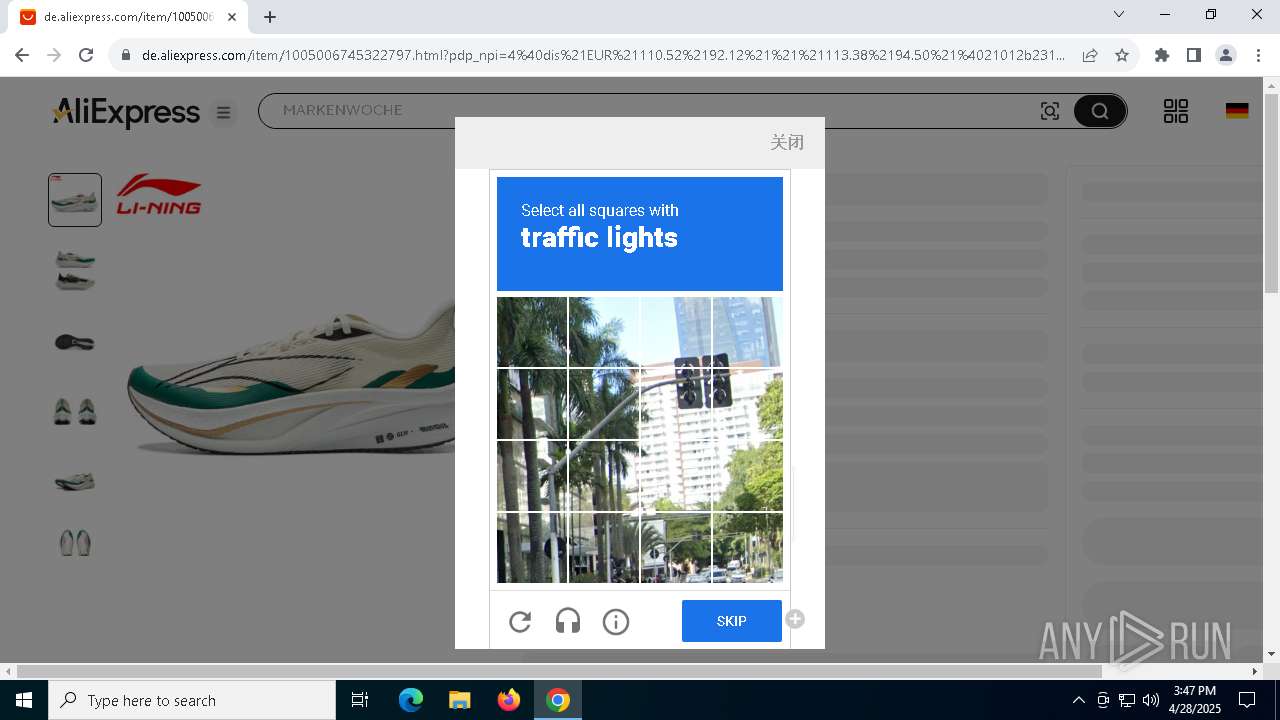Click the captcha refresh challenge icon
This screenshot has width=1280, height=720.
click(x=520, y=622)
